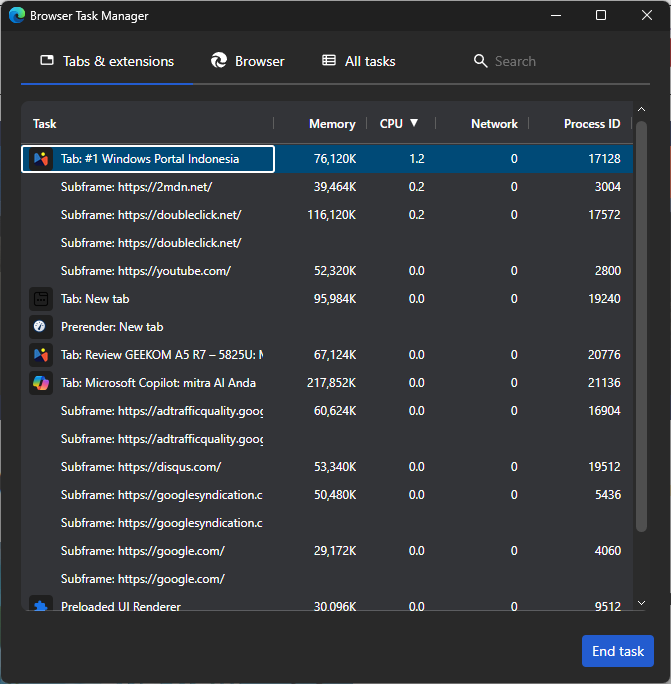Sort tasks by the Process ID column
The height and width of the screenshot is (684, 671).
591,124
